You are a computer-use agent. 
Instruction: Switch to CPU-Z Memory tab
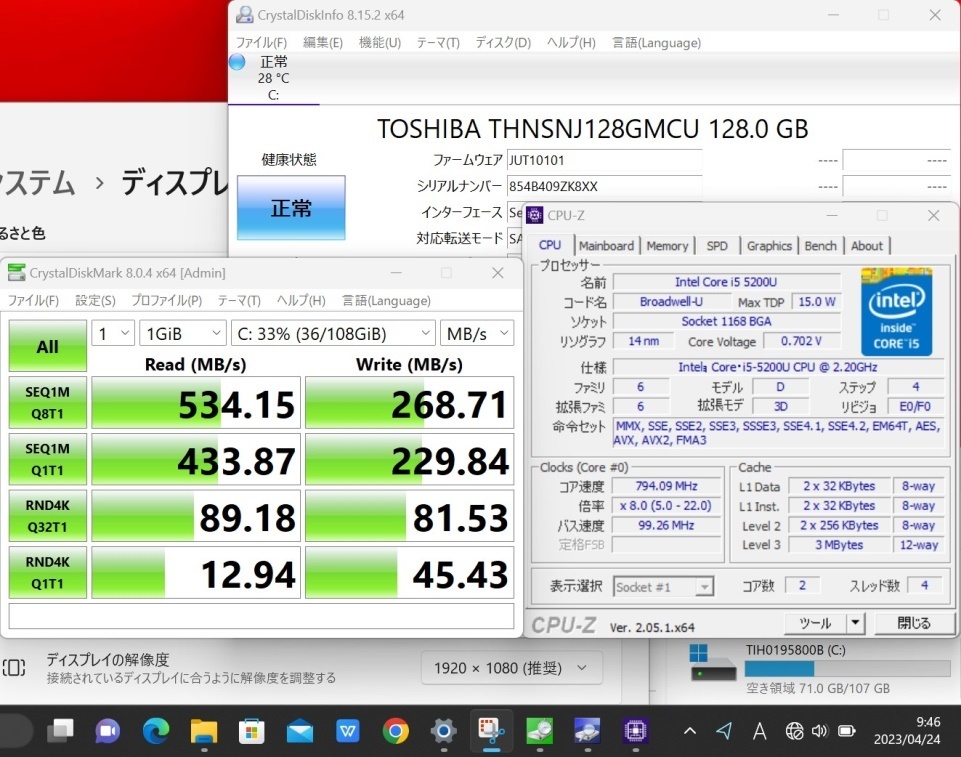tap(667, 246)
